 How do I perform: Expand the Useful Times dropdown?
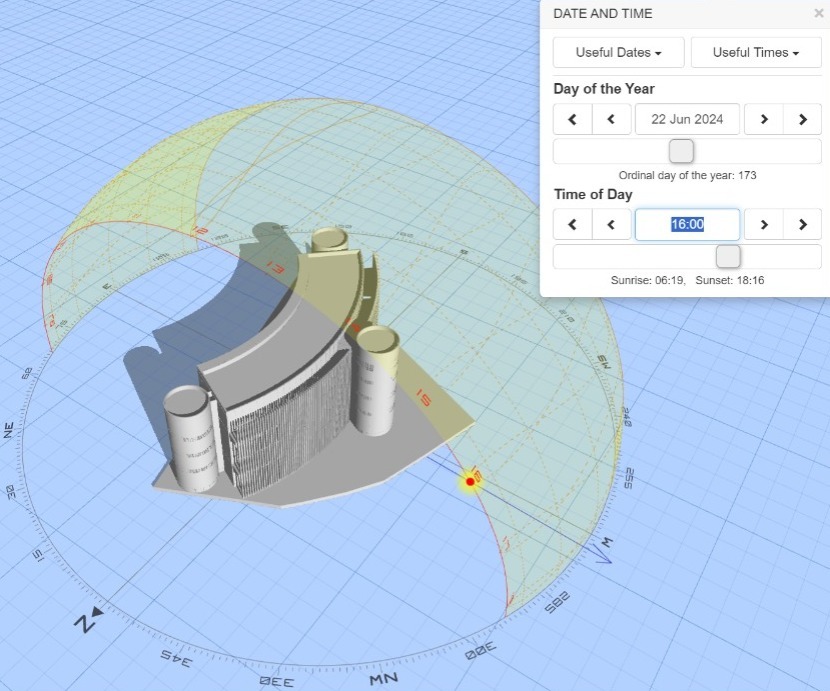[755, 53]
